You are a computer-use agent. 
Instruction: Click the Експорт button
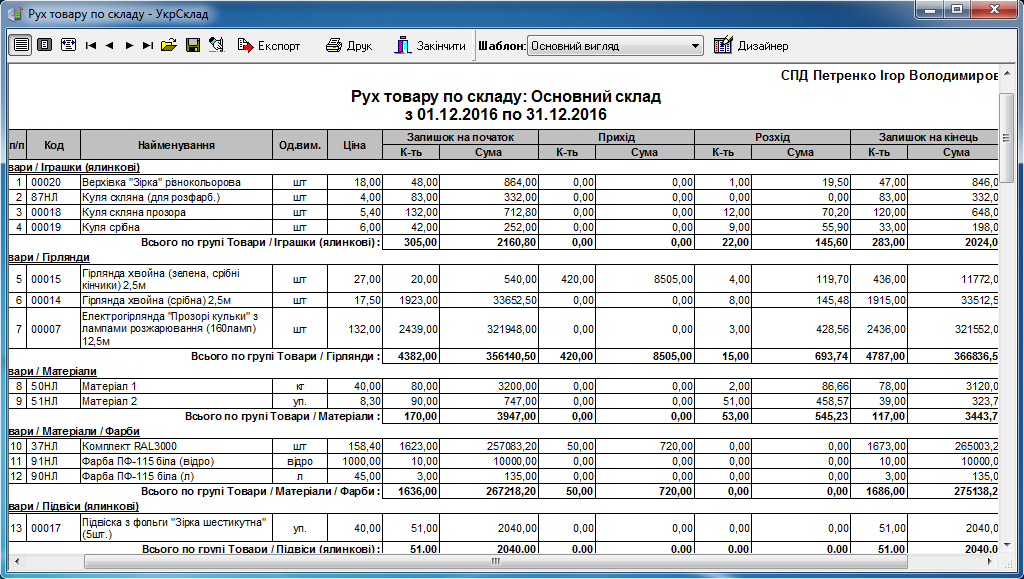coord(269,46)
